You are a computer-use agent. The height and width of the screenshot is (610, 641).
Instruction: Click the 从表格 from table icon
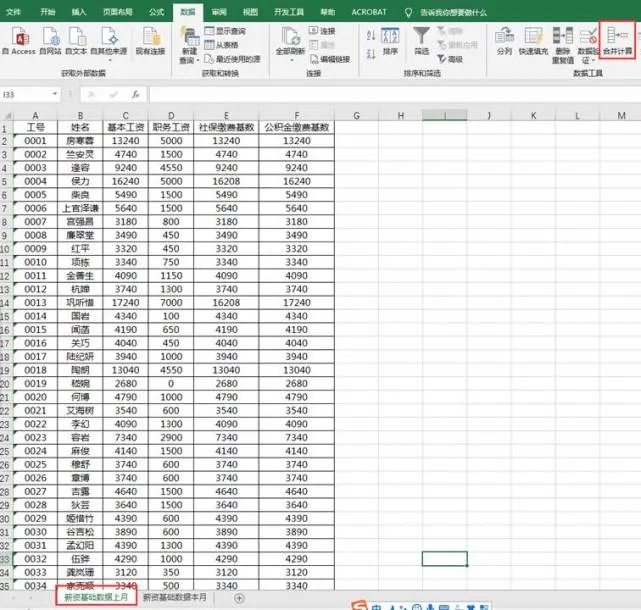tap(222, 45)
